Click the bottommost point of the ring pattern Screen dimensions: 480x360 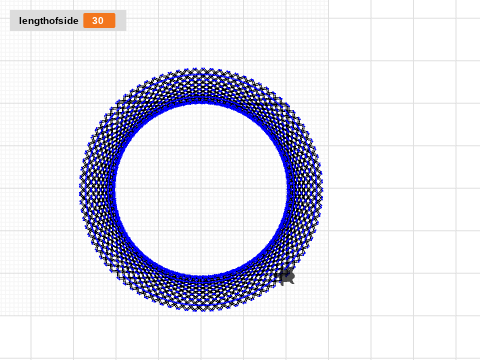point(201,310)
